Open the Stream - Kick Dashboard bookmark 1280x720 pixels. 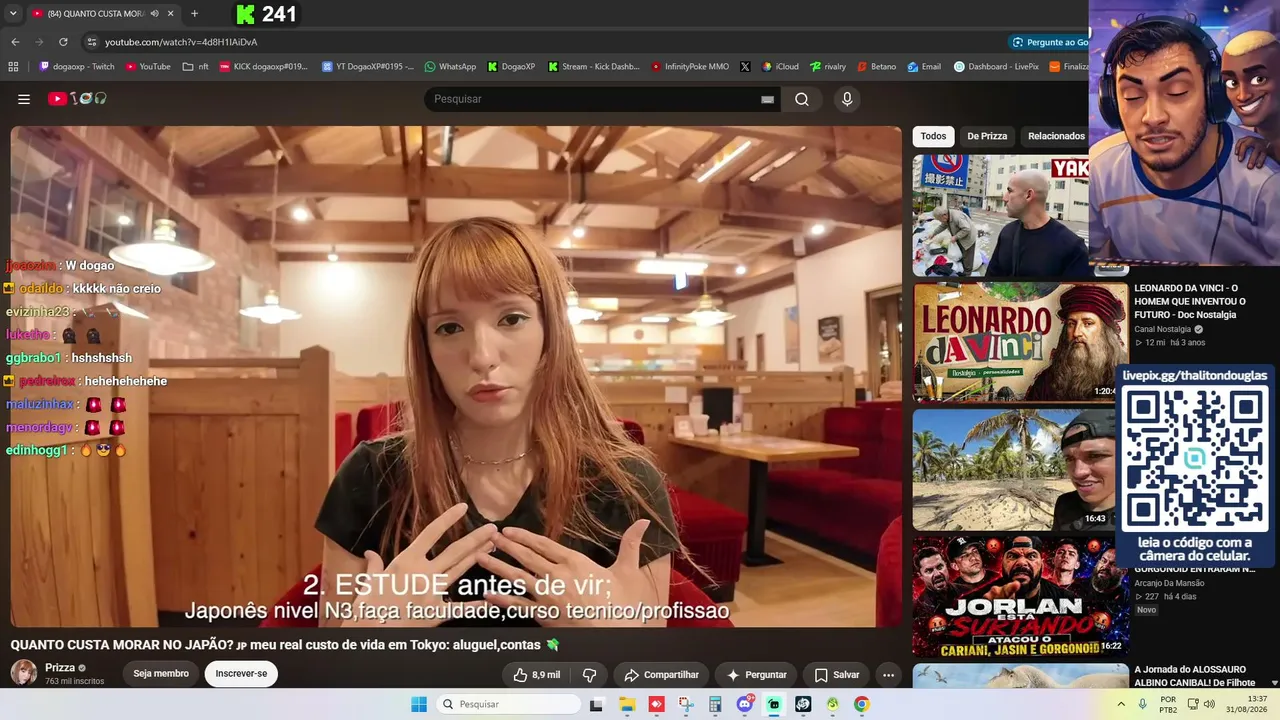[593, 67]
